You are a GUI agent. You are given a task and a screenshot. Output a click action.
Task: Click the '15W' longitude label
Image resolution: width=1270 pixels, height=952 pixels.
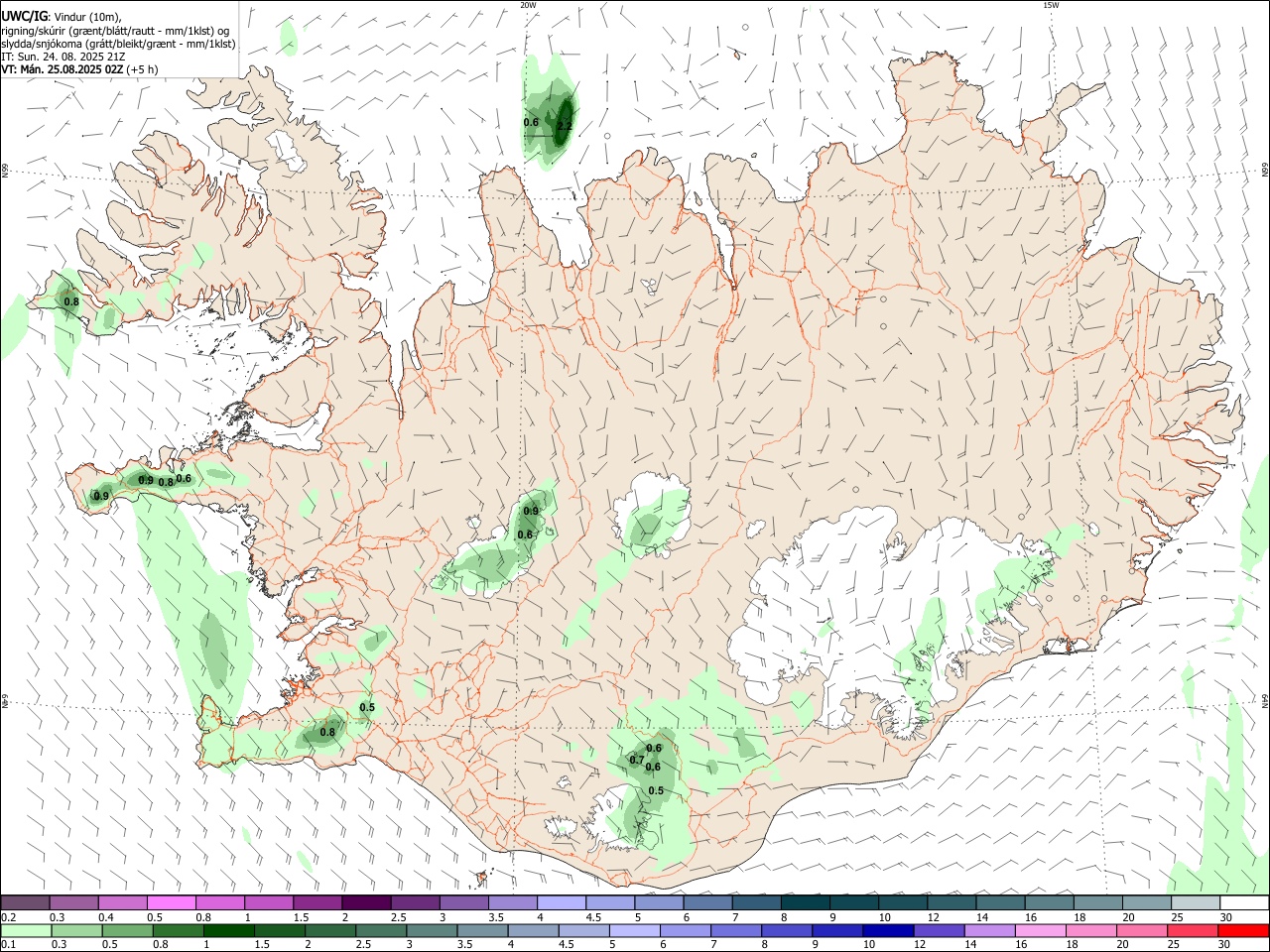[1051, 5]
